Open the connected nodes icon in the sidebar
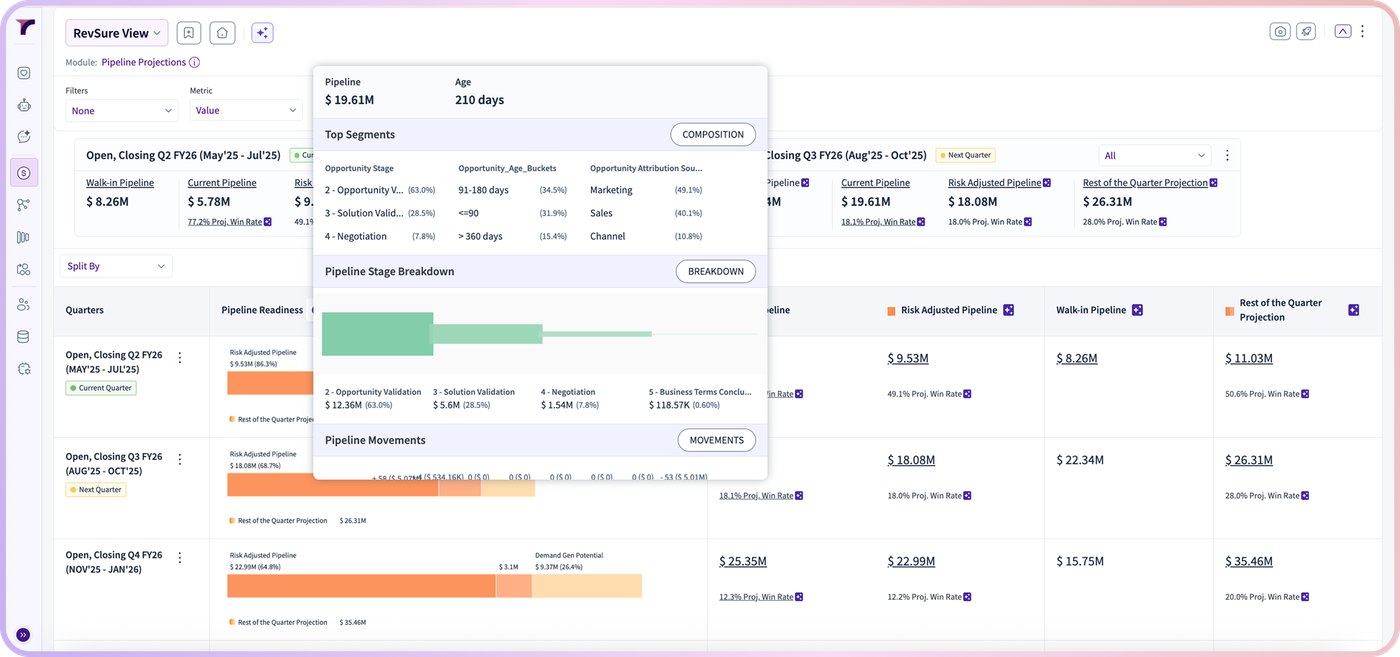This screenshot has height=657, width=1400. [24, 205]
